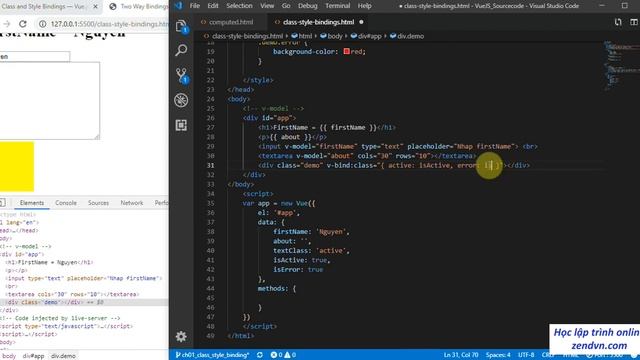Open the Debug menu
Viewport: 640px width, 360px height.
pos(307,6)
